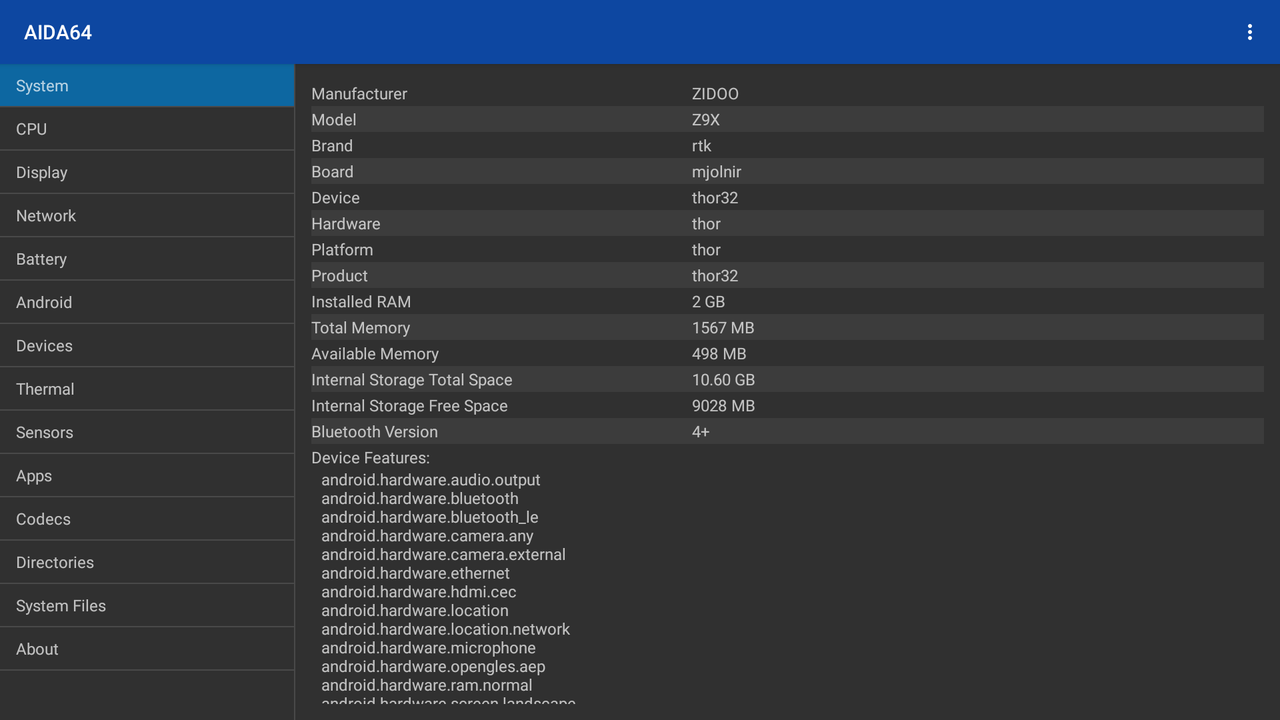Click Internal Storage Total Space 10.60 GB
Image resolution: width=1280 pixels, height=720 pixels.
coord(723,380)
